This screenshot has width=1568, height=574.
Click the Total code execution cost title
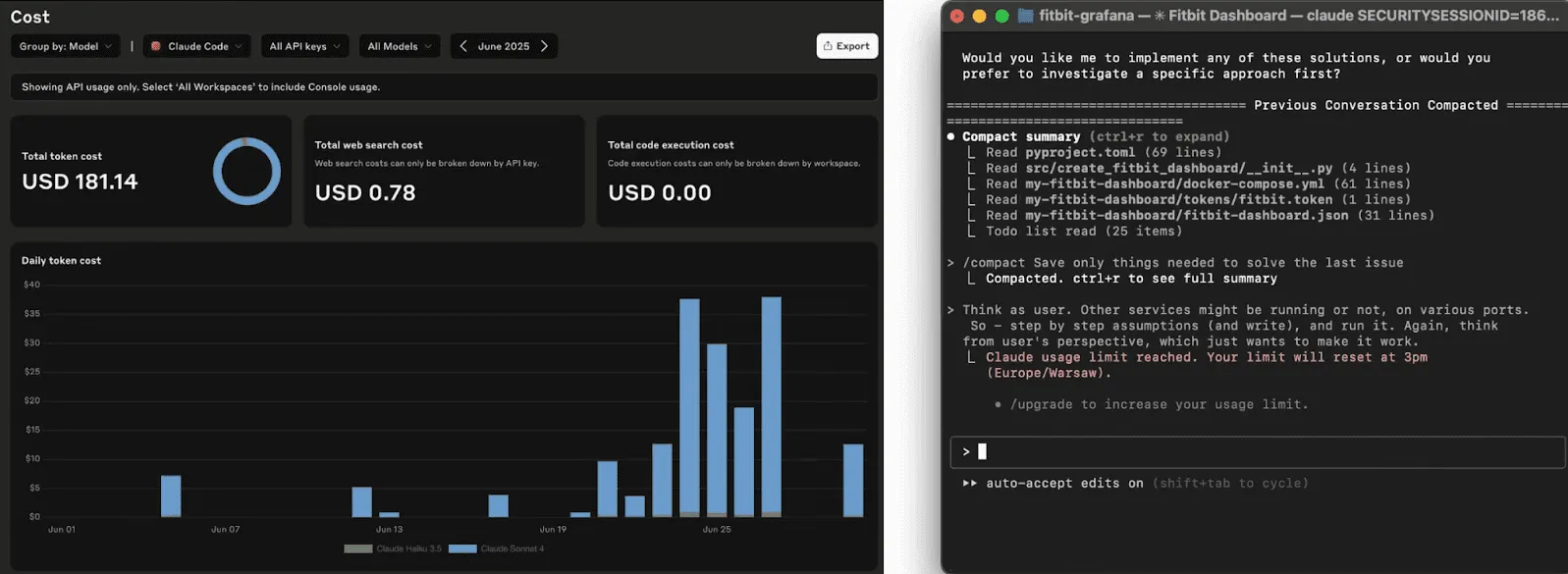671,145
